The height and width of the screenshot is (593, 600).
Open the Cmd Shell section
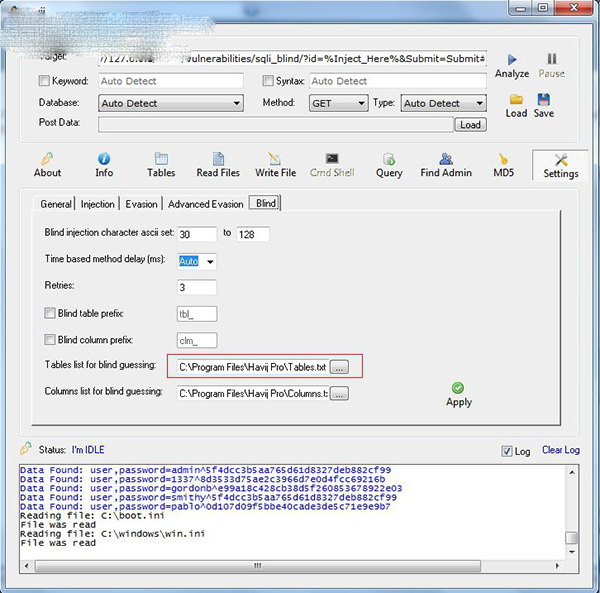click(x=332, y=165)
